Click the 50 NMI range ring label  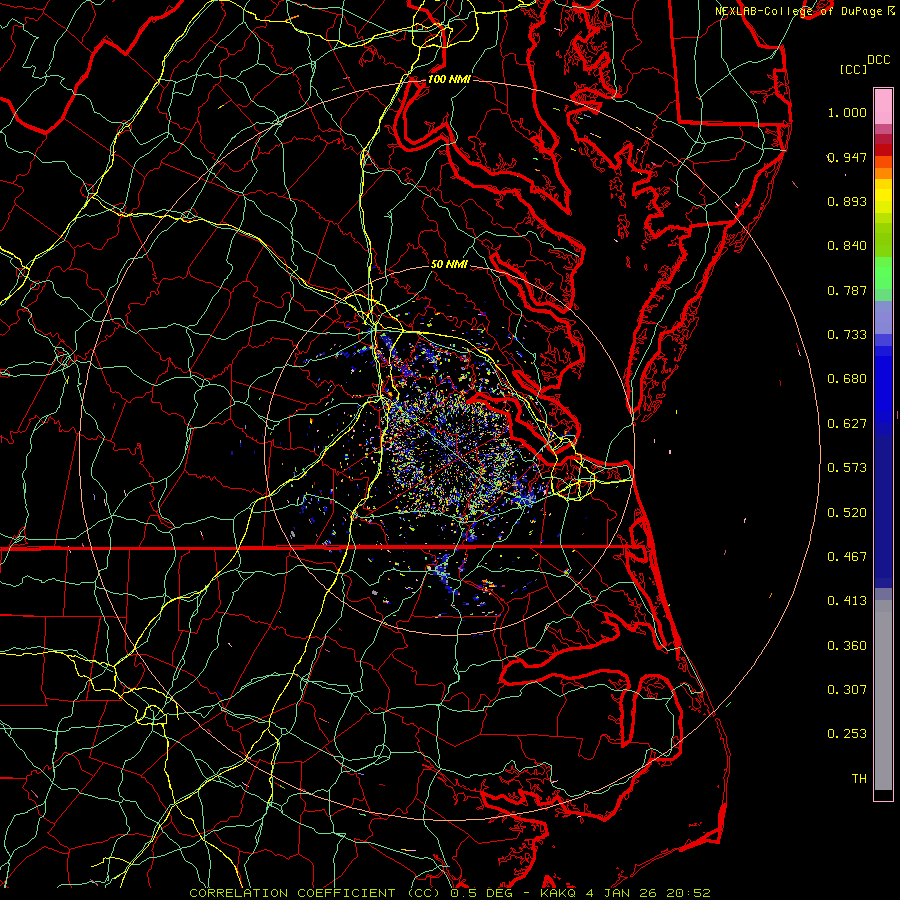(449, 264)
